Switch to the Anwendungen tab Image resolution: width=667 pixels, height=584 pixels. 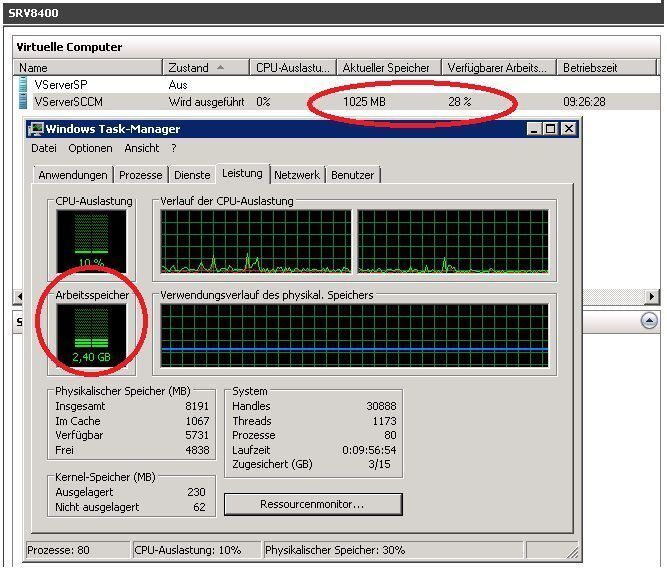coord(73,175)
